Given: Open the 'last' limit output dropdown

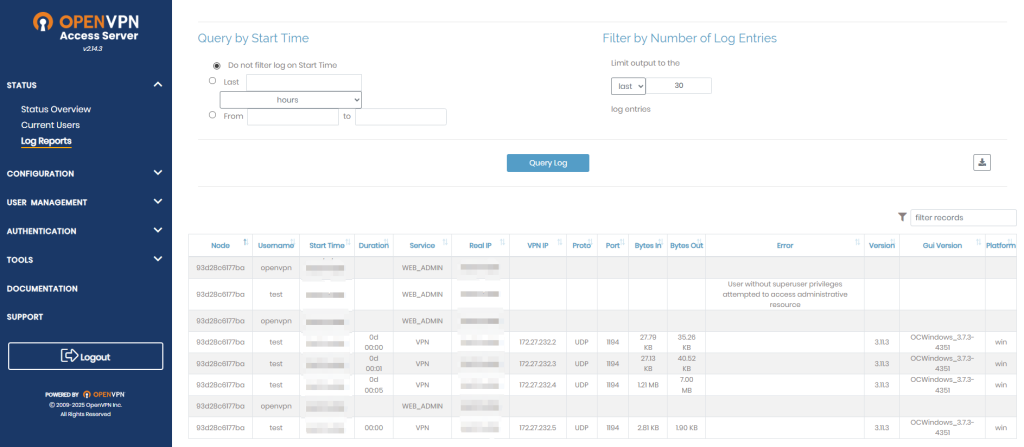Looking at the screenshot, I should click(x=629, y=86).
